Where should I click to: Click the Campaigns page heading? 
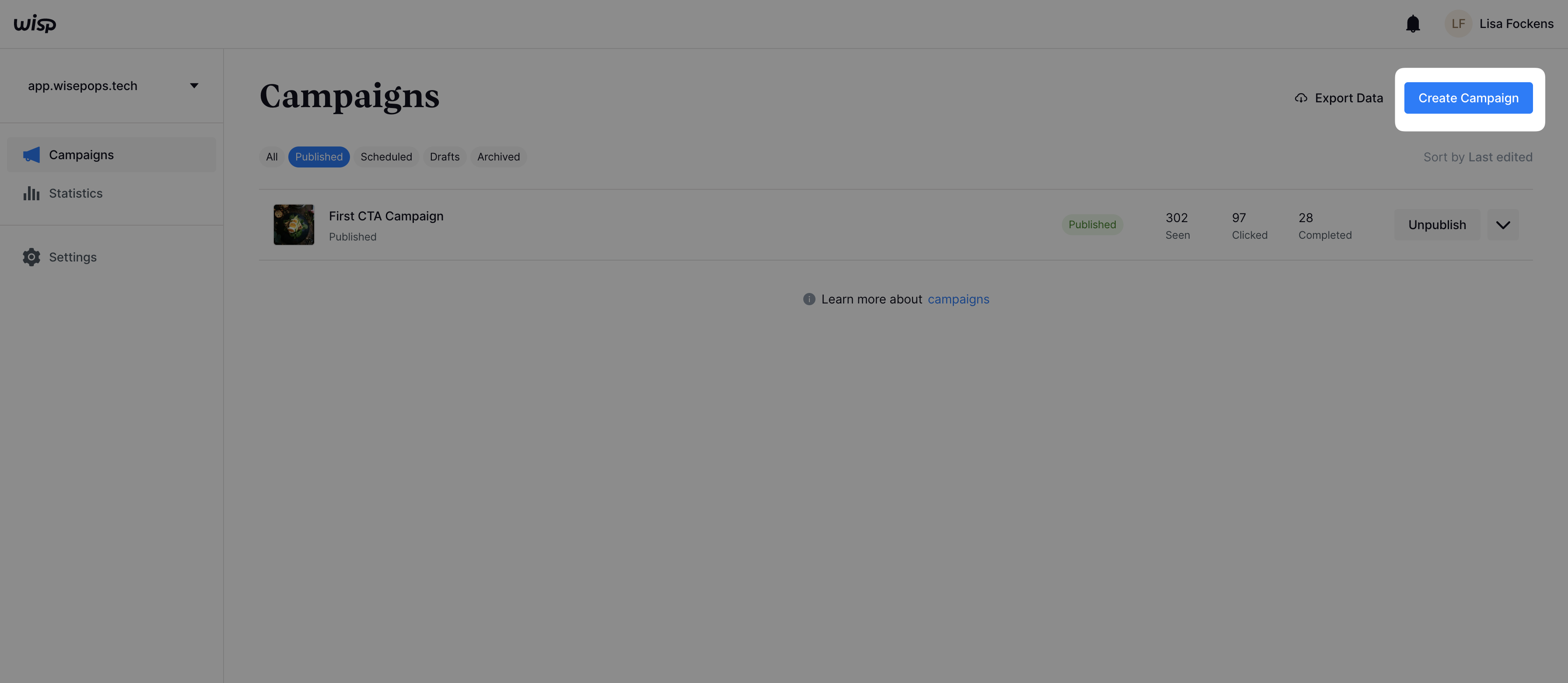tap(350, 97)
